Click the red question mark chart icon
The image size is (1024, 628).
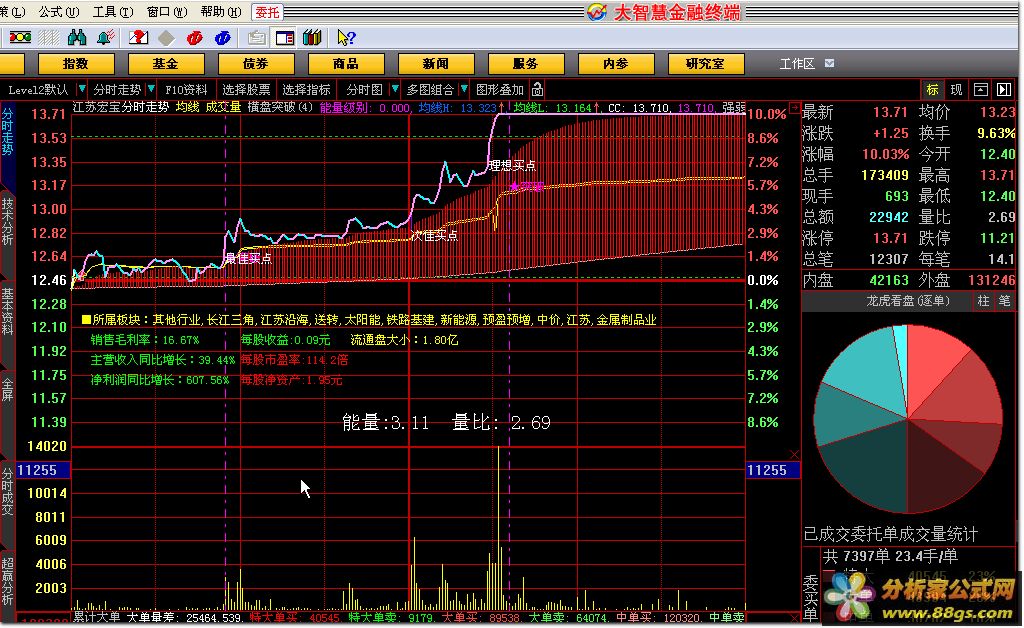(138, 38)
